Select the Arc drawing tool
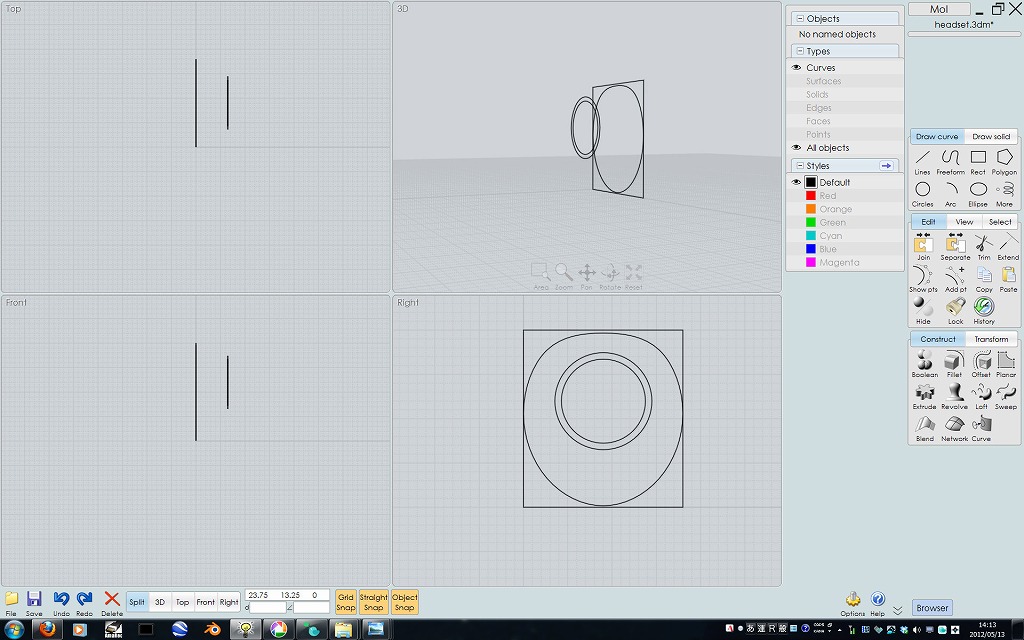The width and height of the screenshot is (1024, 640). tap(950, 194)
